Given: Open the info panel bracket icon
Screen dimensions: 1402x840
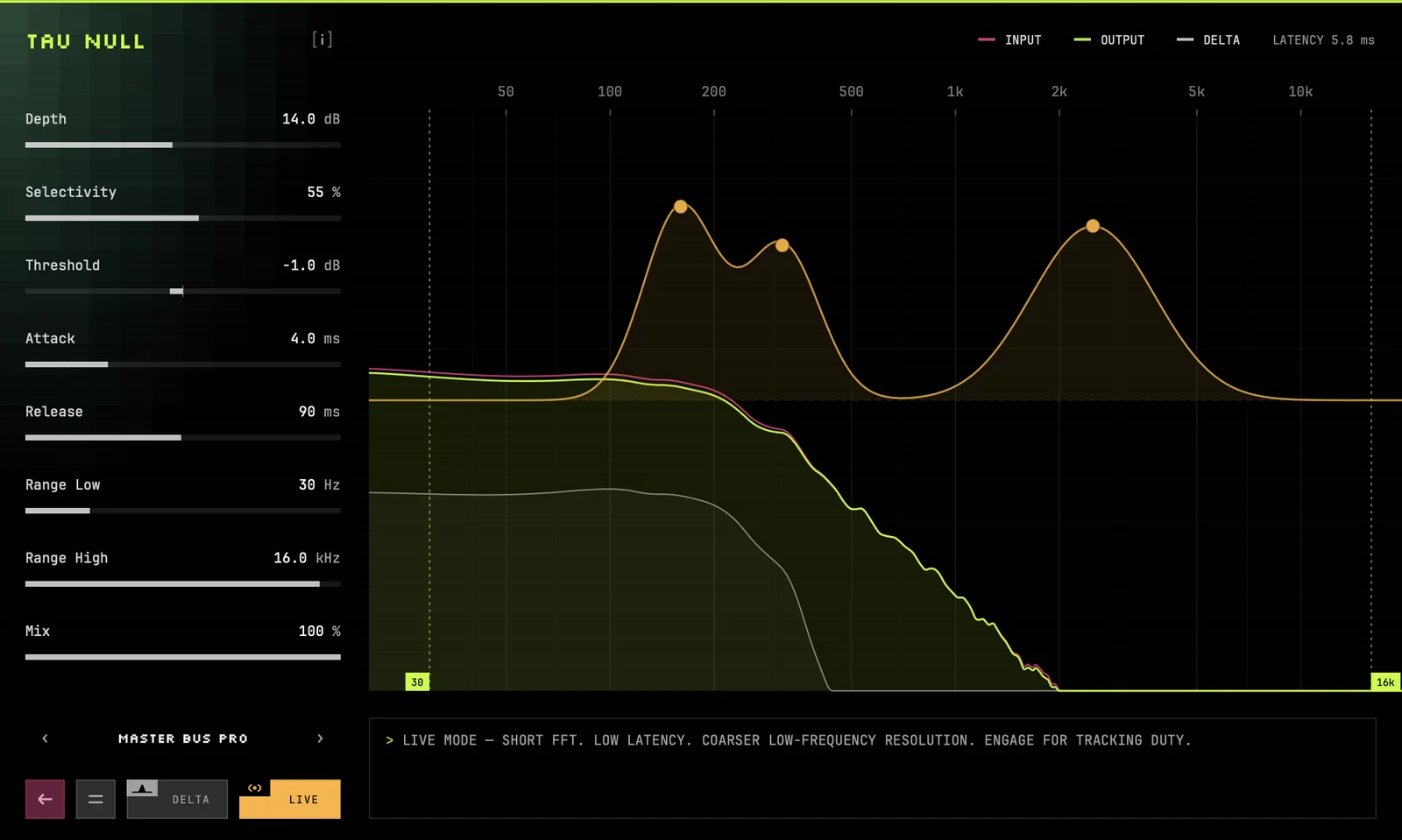Looking at the screenshot, I should pos(322,39).
